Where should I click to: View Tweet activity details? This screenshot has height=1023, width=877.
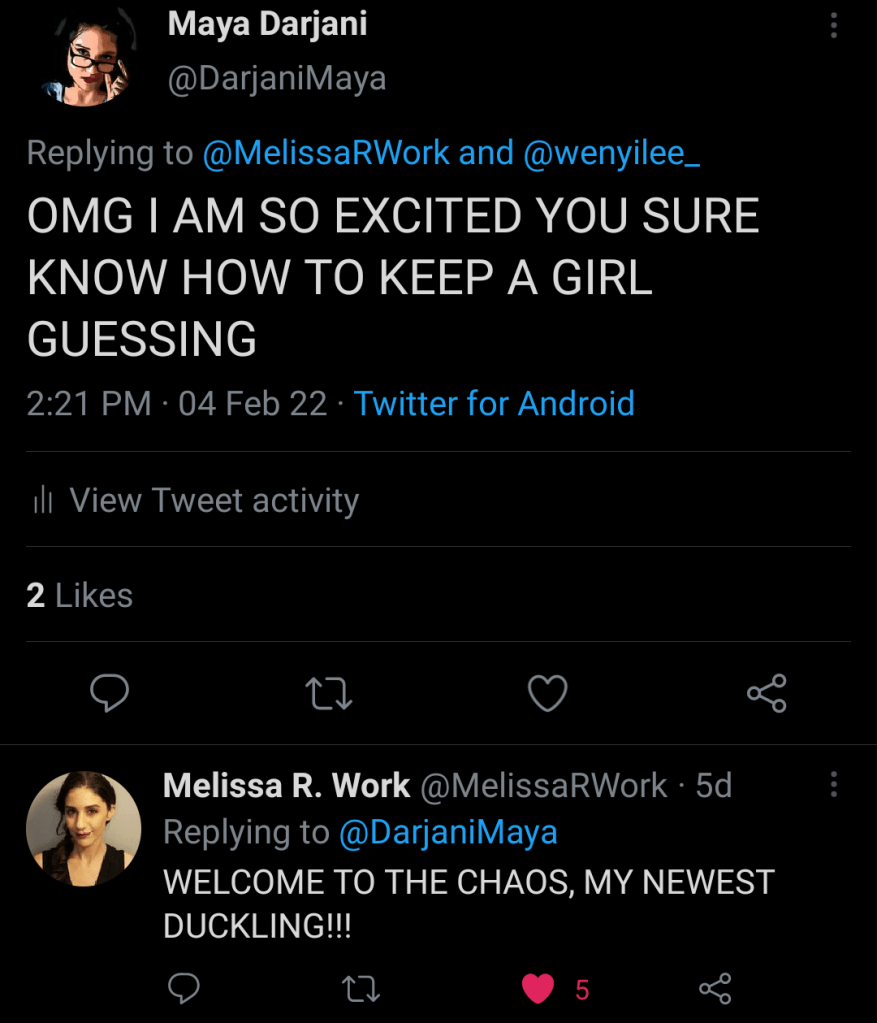click(213, 500)
